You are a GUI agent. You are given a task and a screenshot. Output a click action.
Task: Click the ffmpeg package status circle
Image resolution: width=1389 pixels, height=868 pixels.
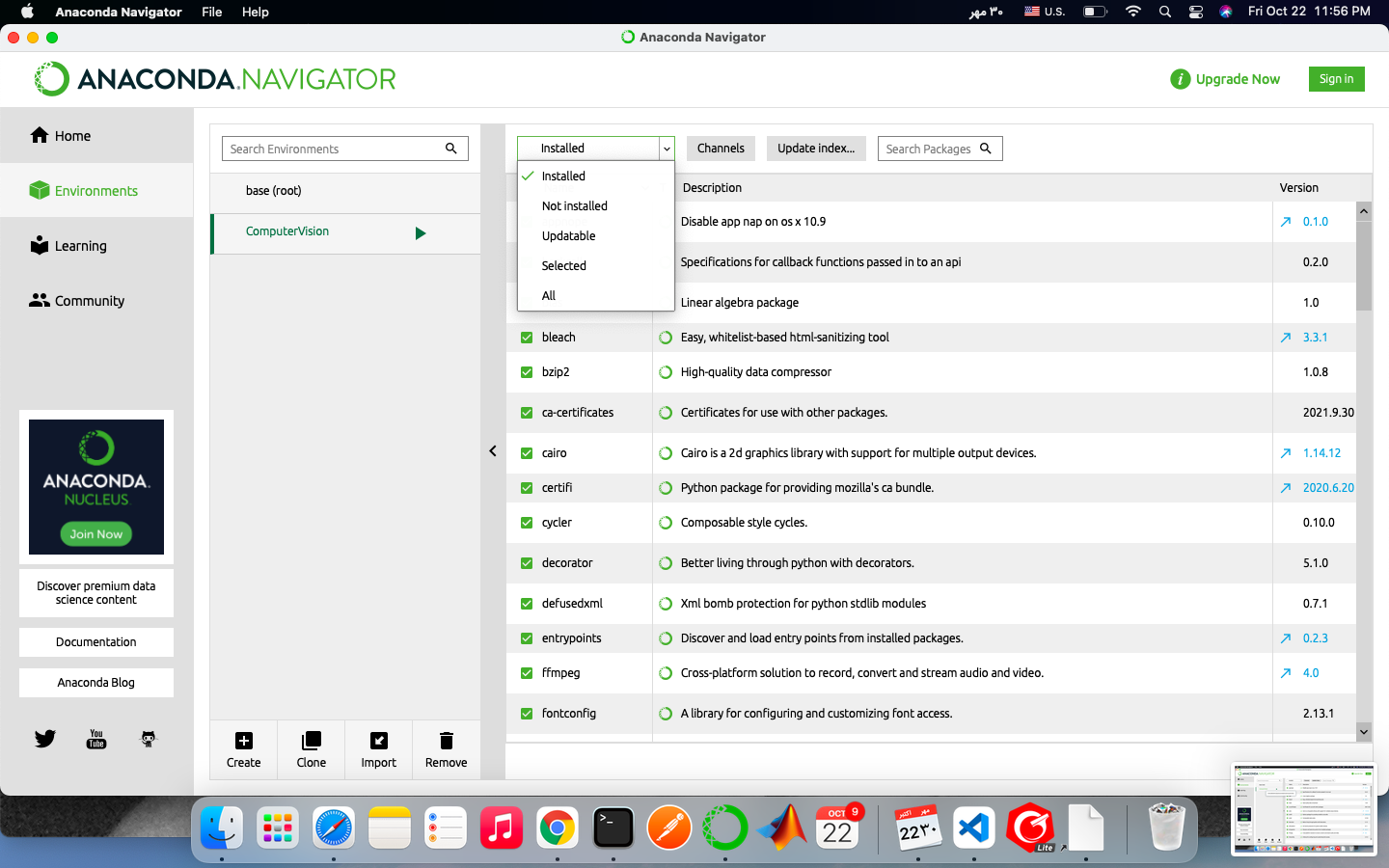coord(666,673)
